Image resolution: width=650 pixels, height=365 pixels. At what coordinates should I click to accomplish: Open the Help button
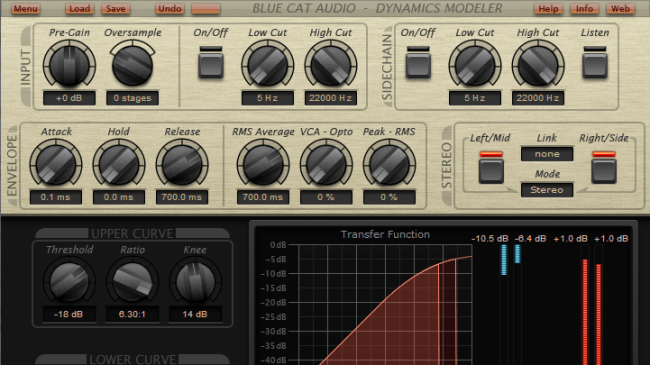click(548, 9)
